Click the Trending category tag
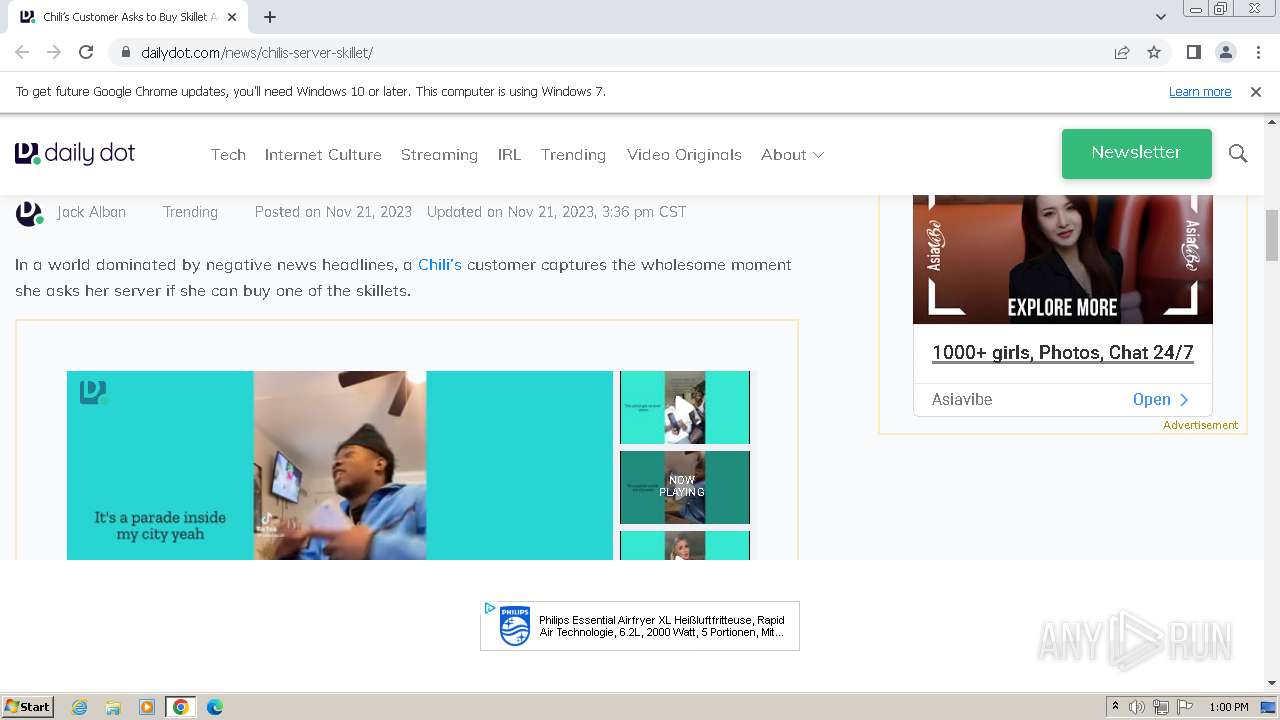1280x720 pixels. [x=190, y=212]
